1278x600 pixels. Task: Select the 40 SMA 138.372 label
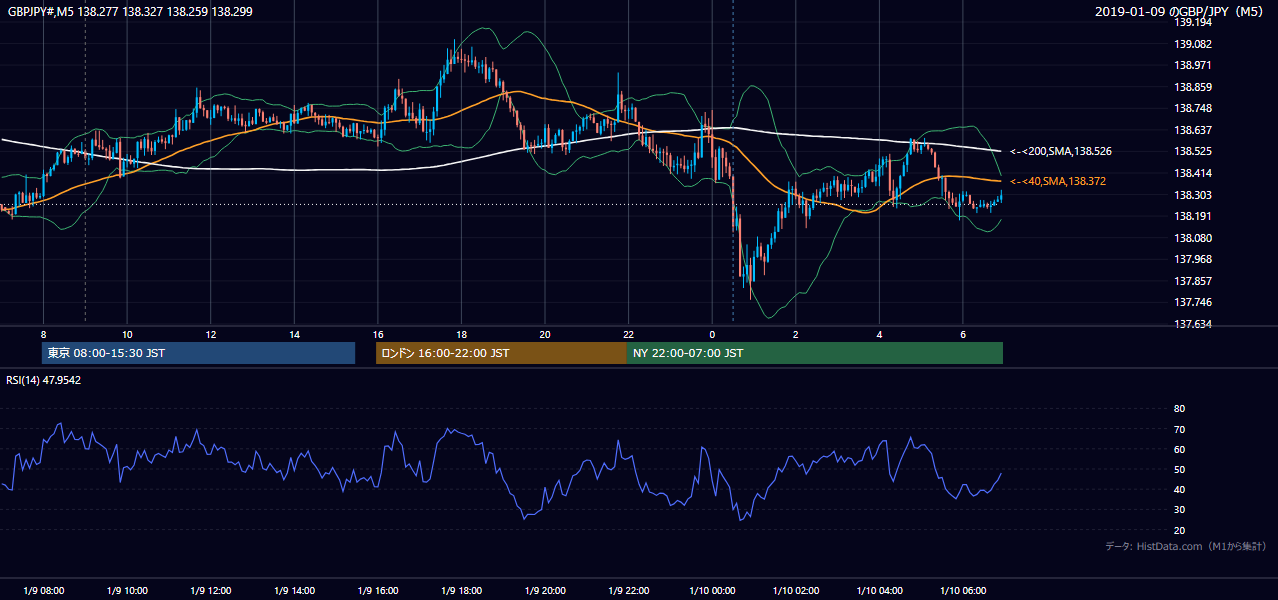coord(1057,181)
